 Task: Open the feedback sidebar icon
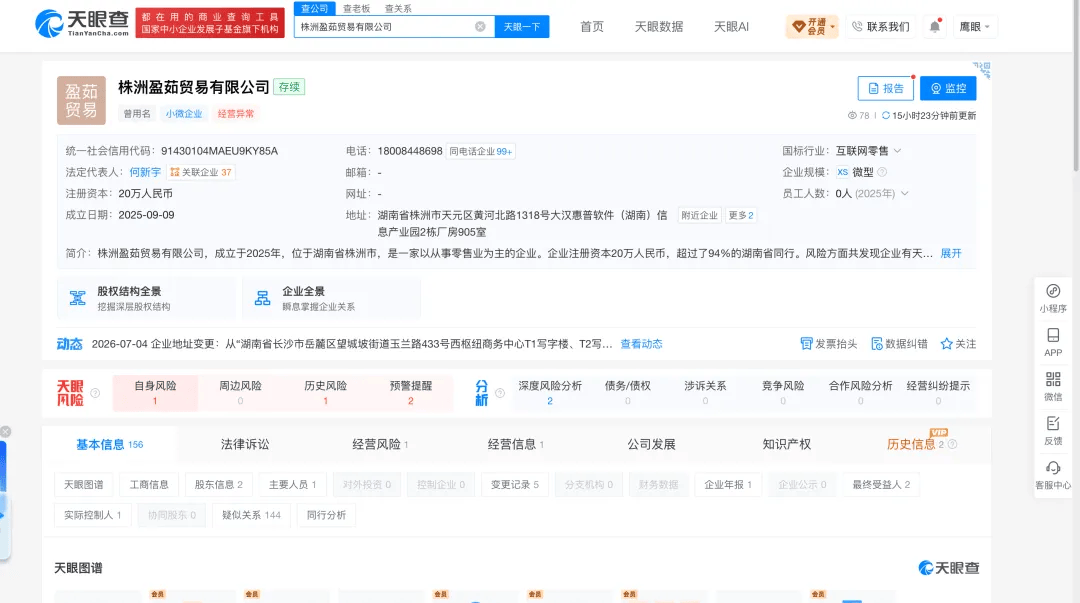coord(1052,431)
